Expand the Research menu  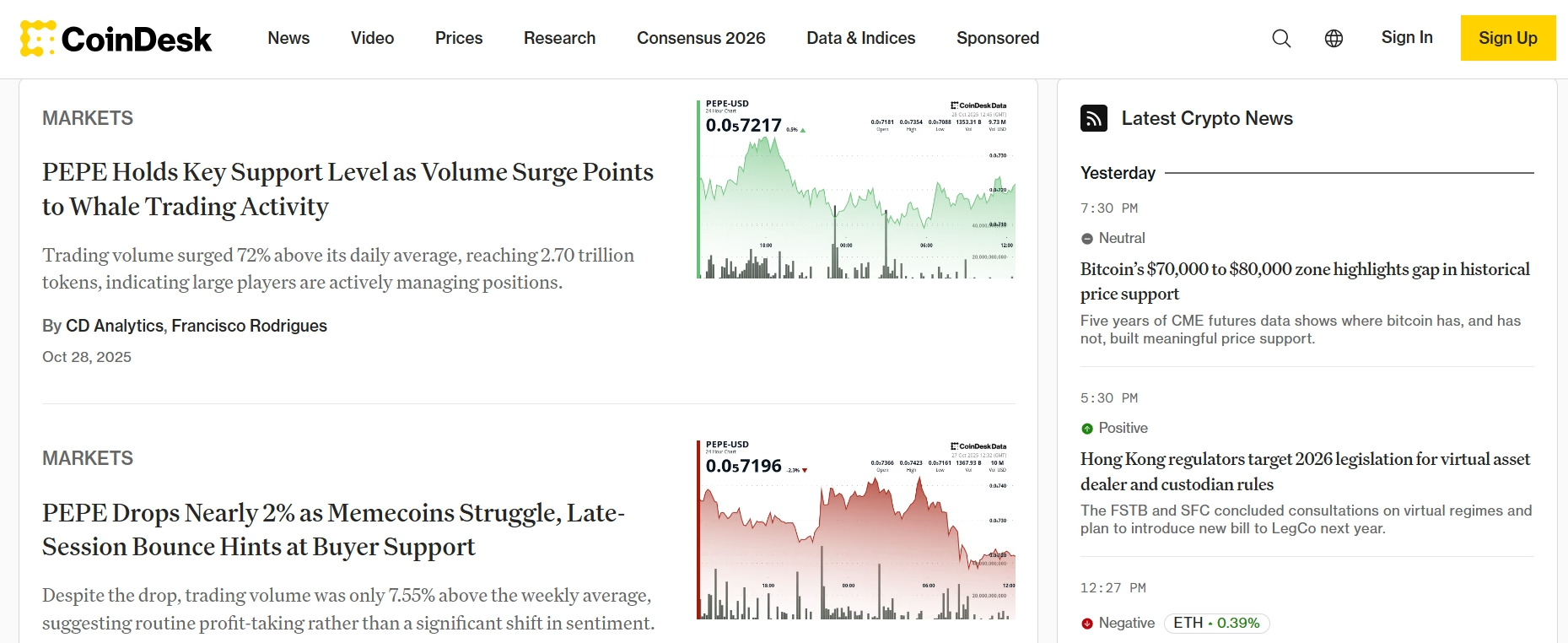[x=559, y=38]
